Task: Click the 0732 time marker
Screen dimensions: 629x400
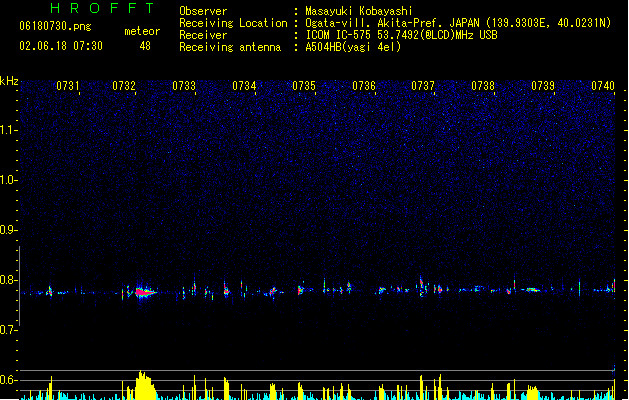Action: pyautogui.click(x=124, y=86)
